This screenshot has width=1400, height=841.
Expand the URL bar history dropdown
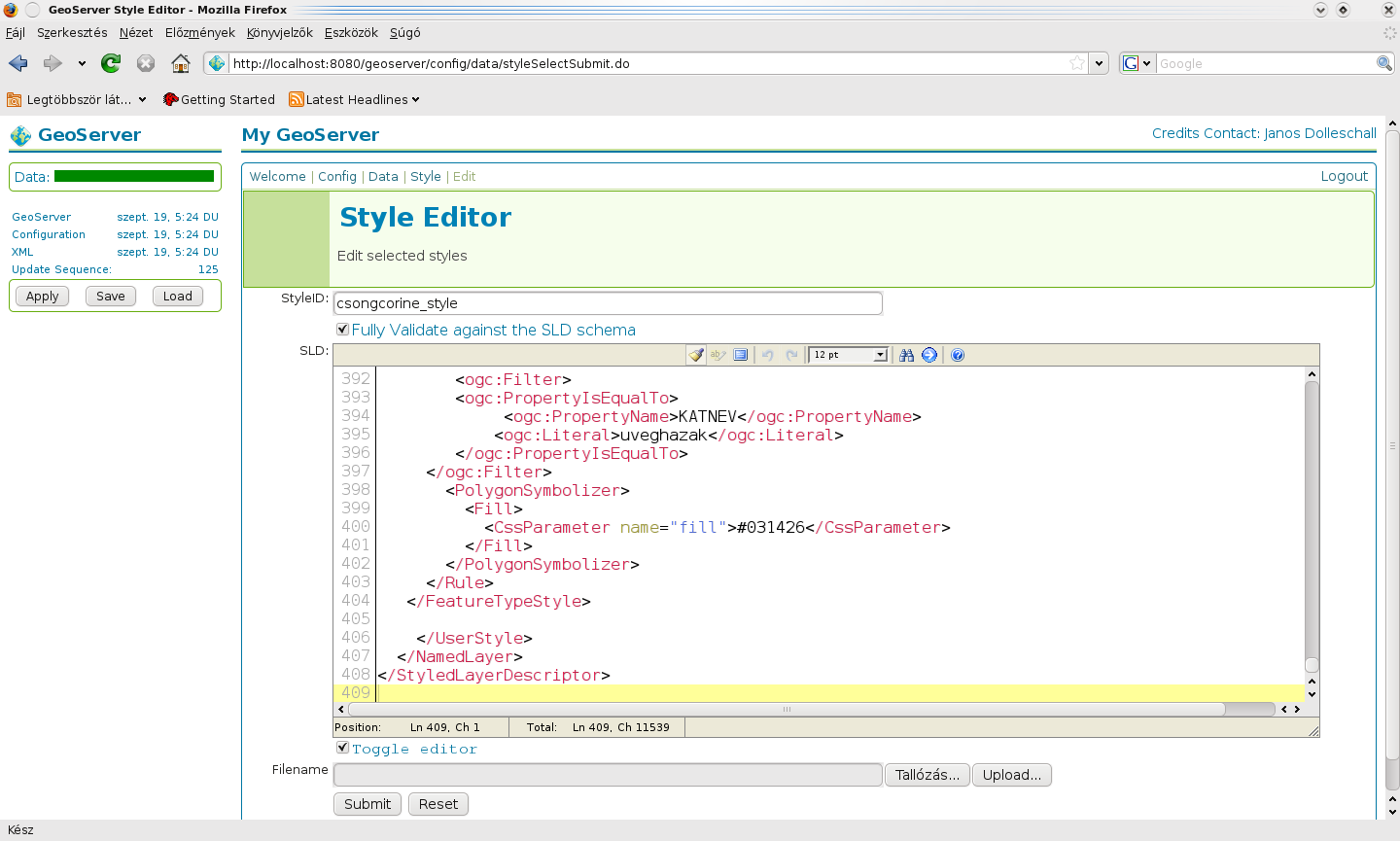(x=1100, y=63)
